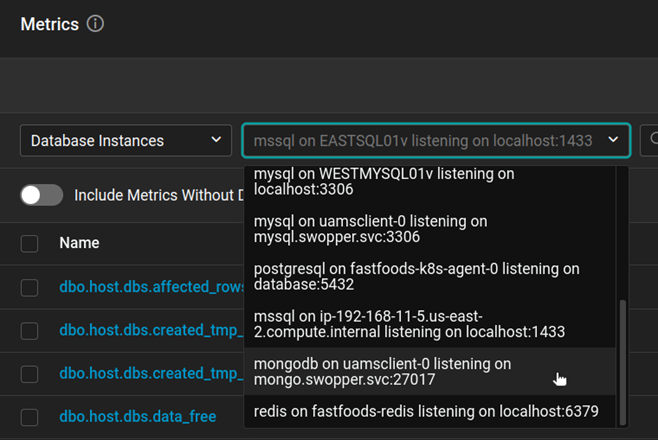
Task: Tick the first dbo.host.dbs.created_tmp checkbox
Action: pyautogui.click(x=30, y=330)
